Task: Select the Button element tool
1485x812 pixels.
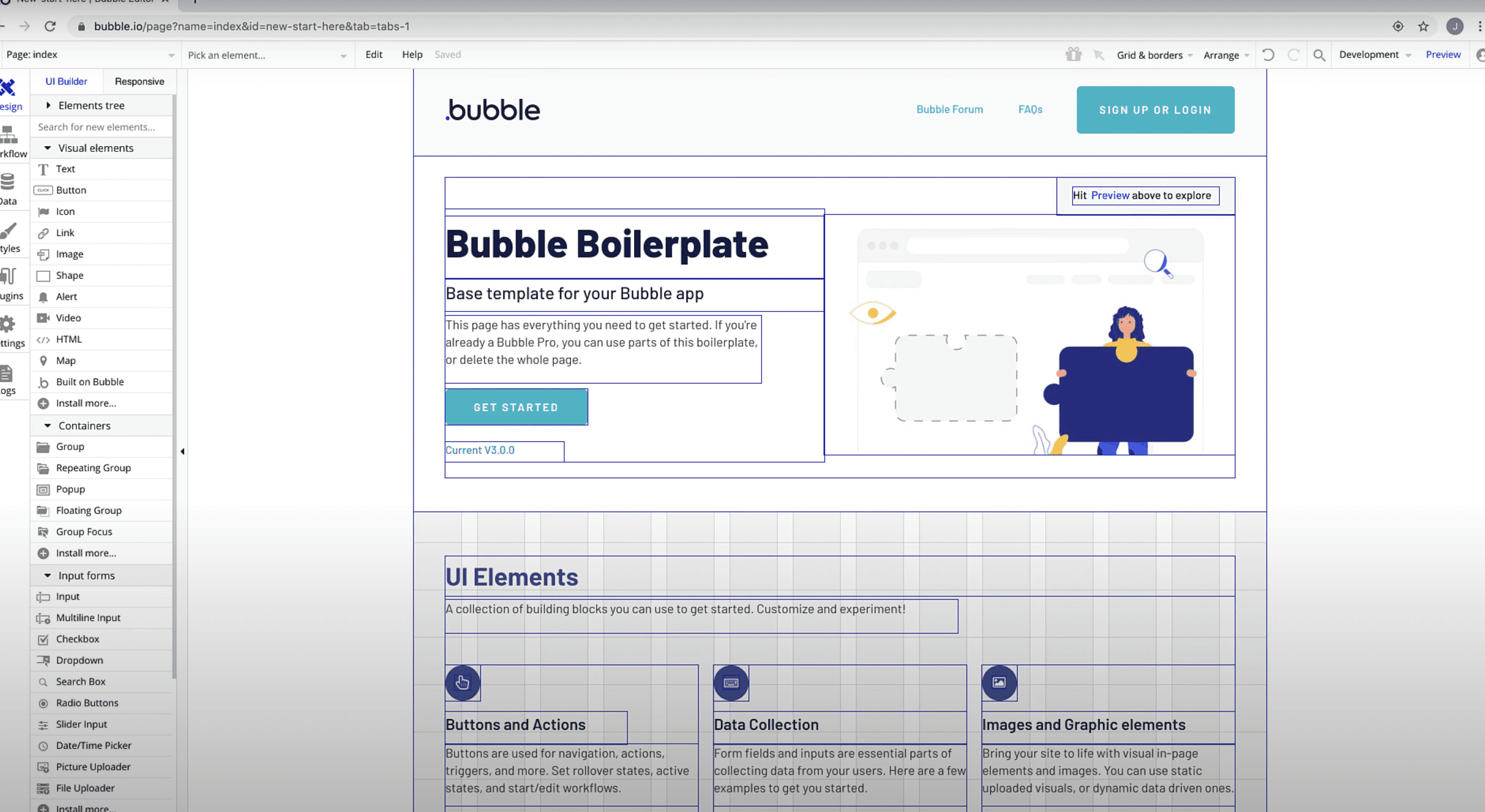Action: (102, 190)
